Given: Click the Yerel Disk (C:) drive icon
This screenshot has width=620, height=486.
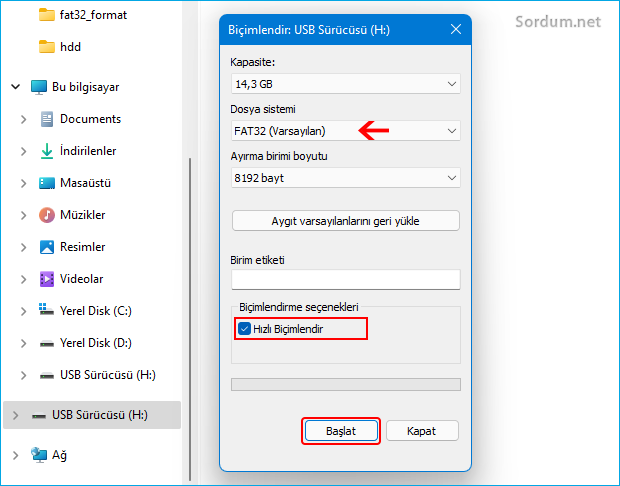Looking at the screenshot, I should point(47,310).
